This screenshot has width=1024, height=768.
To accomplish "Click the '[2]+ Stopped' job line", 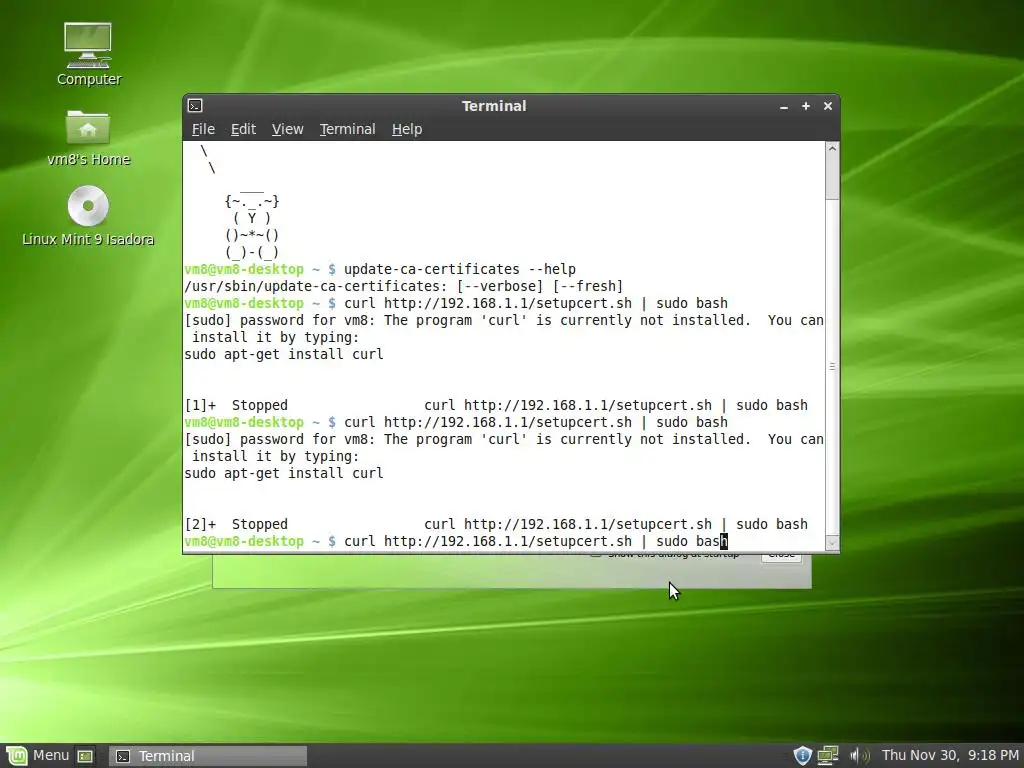I will (496, 524).
